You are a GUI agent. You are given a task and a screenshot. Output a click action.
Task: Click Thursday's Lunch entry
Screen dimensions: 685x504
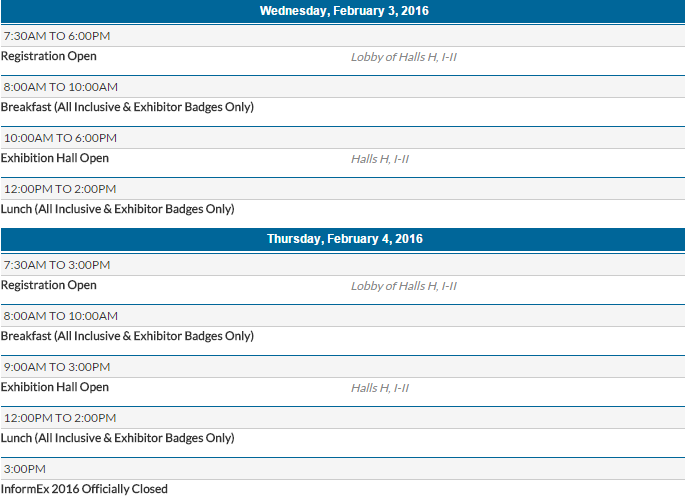coord(117,438)
